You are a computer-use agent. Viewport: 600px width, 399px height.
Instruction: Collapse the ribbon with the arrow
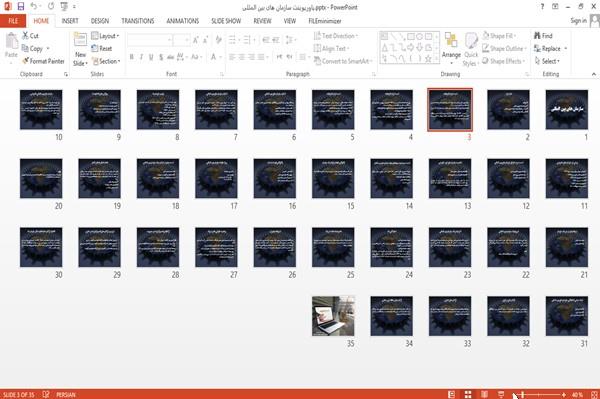click(x=593, y=74)
